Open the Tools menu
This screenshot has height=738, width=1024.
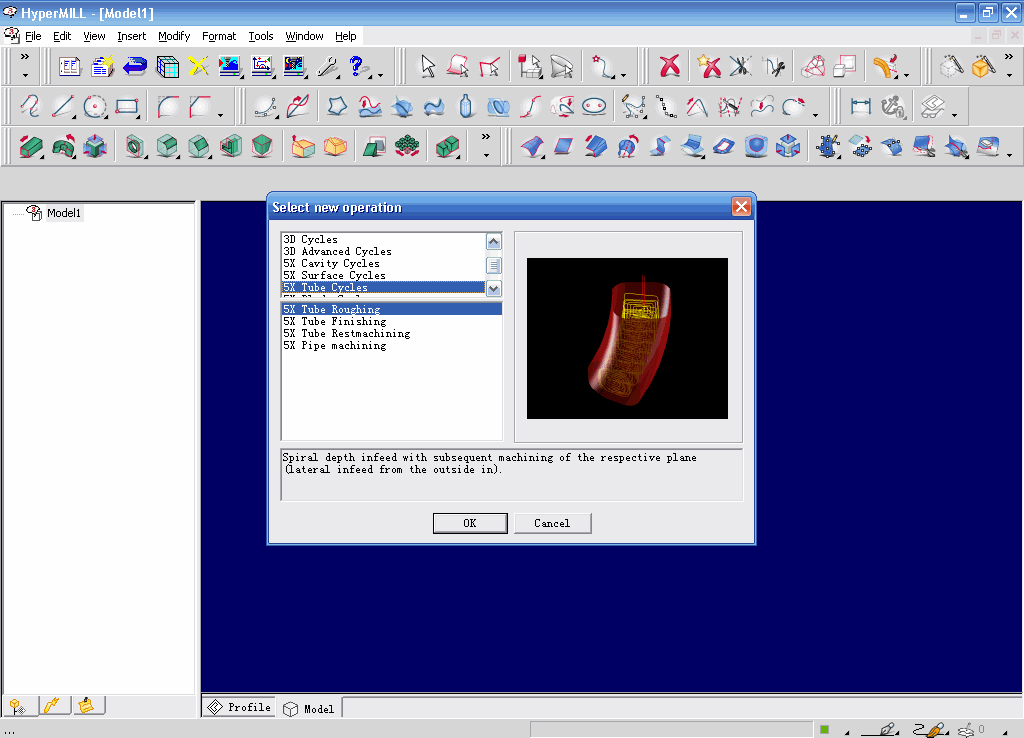pos(261,36)
